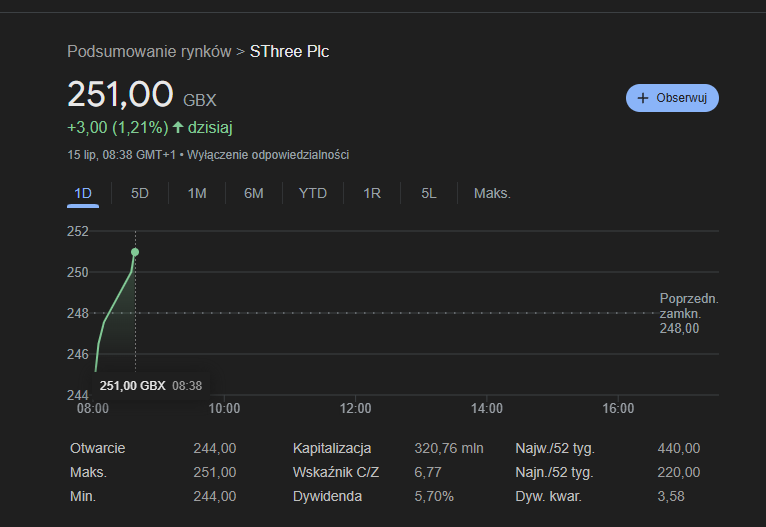Screen dimensions: 766x527
Task: Open the Maks. full history tab
Action: click(492, 193)
